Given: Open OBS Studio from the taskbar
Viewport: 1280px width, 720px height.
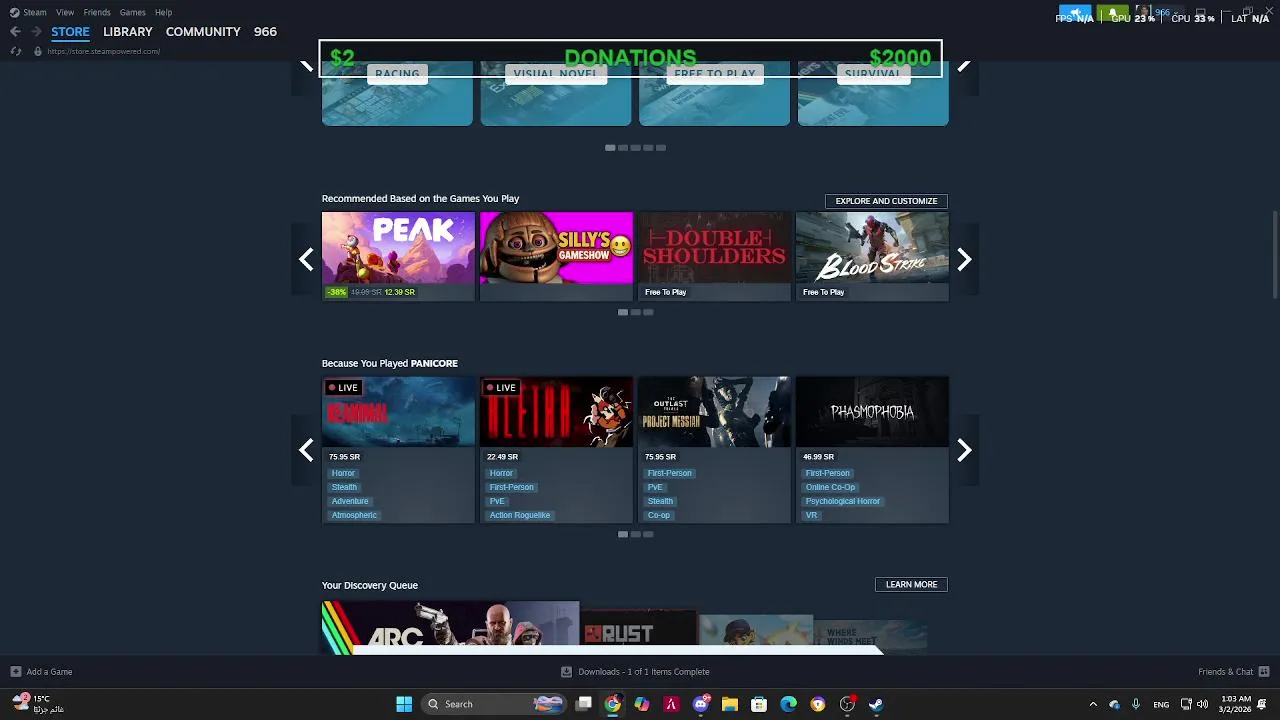Looking at the screenshot, I should click(x=847, y=704).
